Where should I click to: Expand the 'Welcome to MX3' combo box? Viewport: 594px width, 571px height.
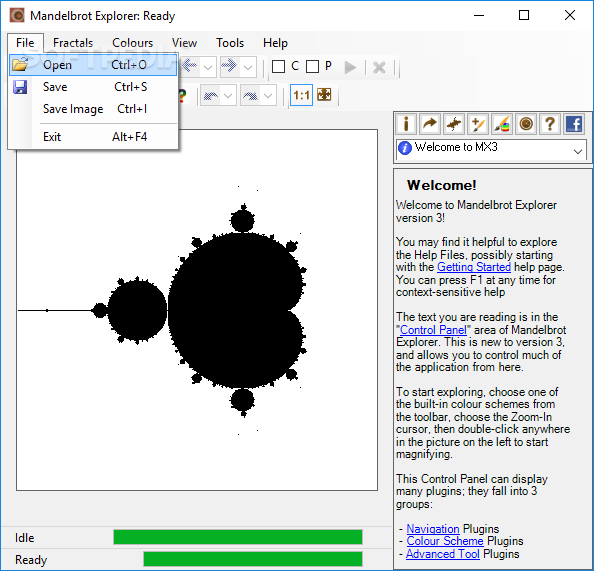coord(577,151)
